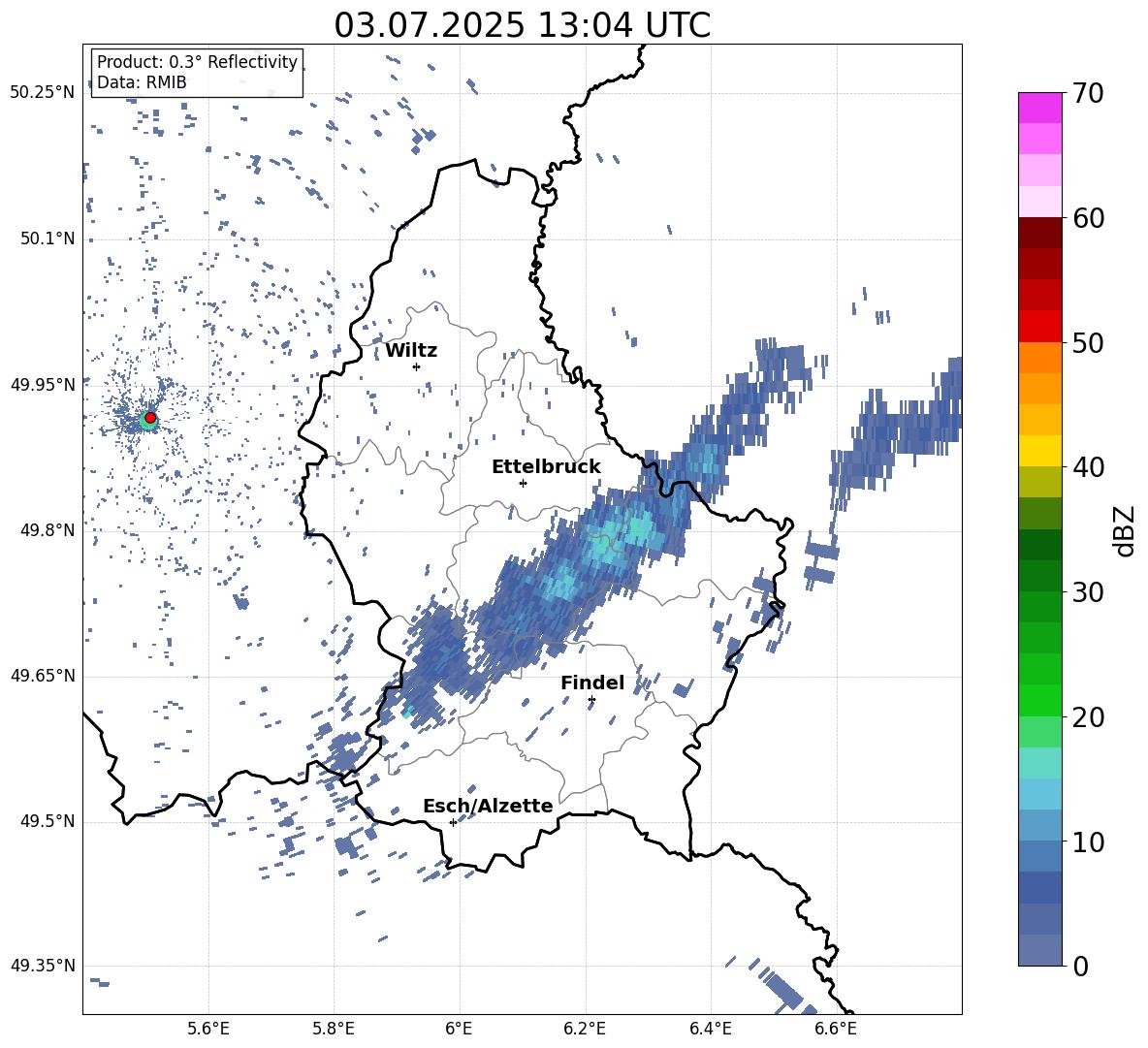
Task: Click the bright red 50 dBZ colorbar segment
Action: pyautogui.click(x=1039, y=327)
